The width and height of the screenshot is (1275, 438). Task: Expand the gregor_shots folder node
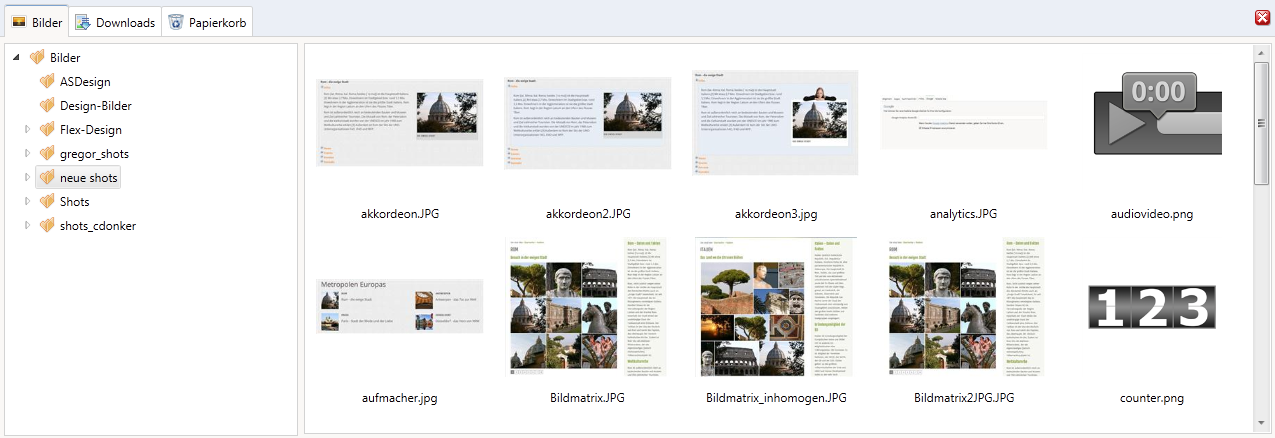(28, 154)
